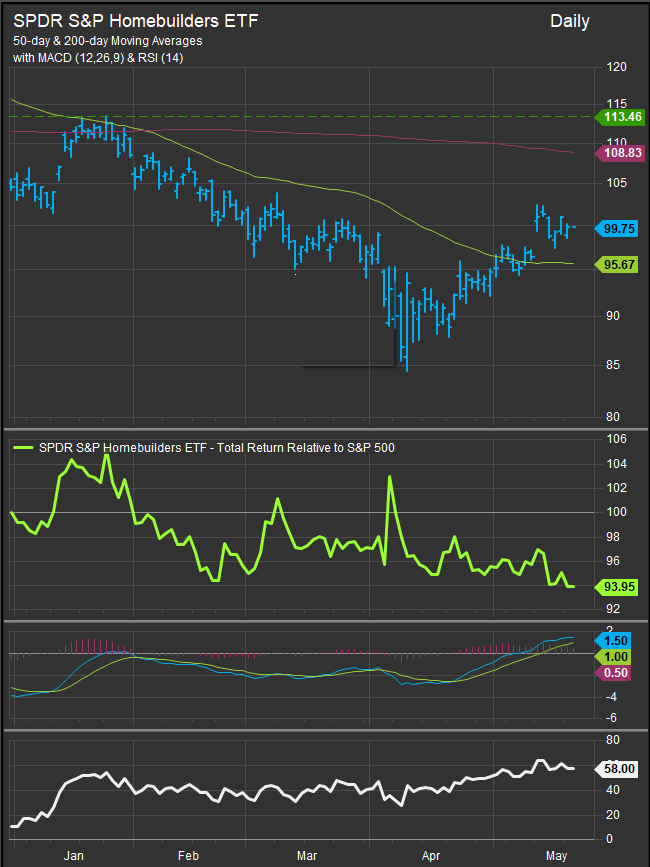
Task: Select the 99.75 last price tag
Action: pos(616,228)
